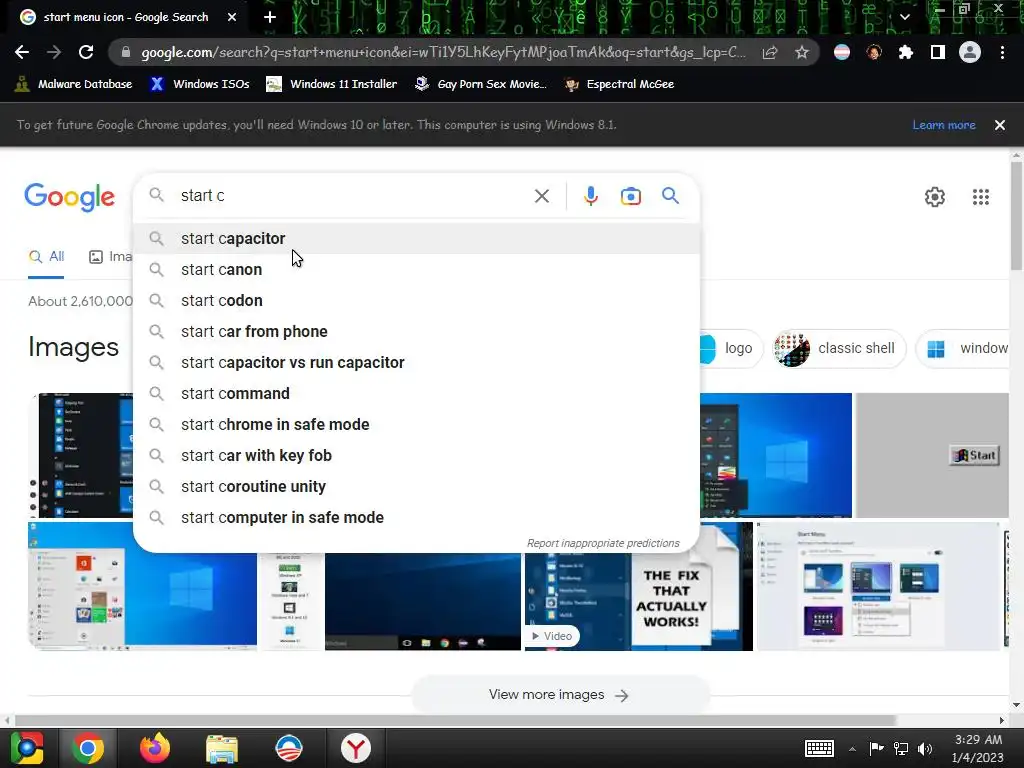The height and width of the screenshot is (768, 1024).
Task: Choose start car with key fob
Action: tap(416, 456)
